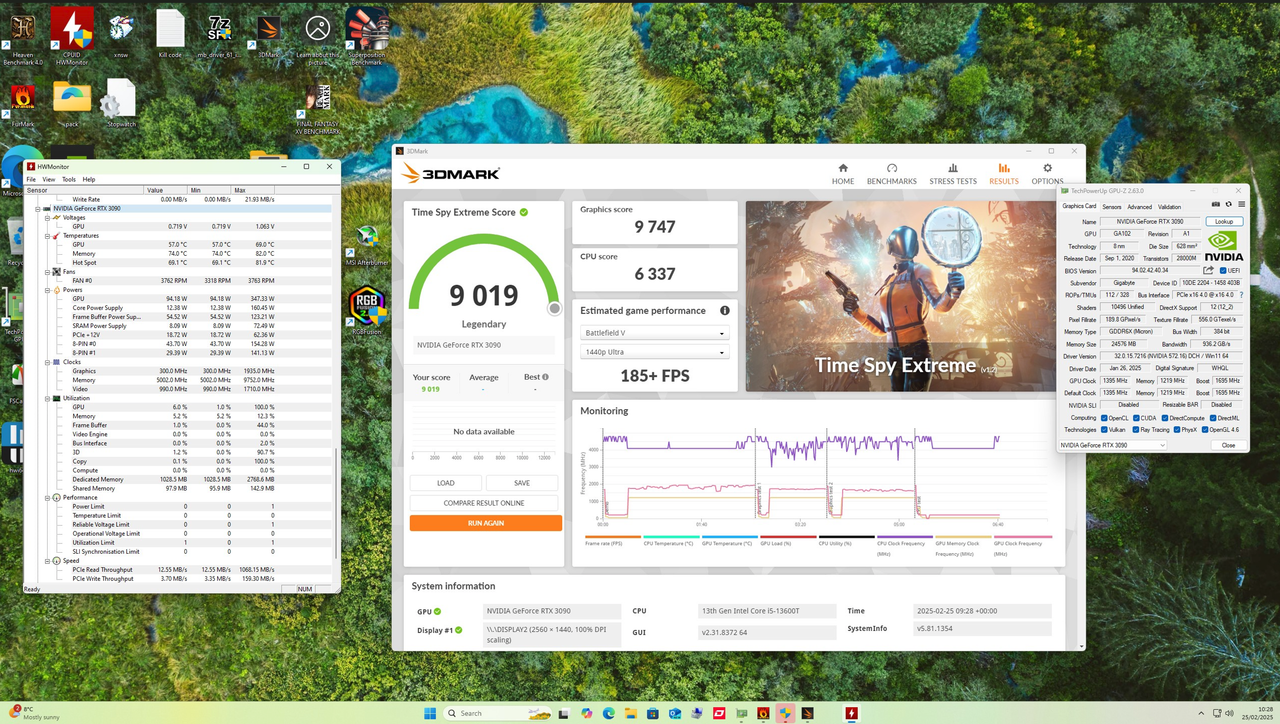Viewport: 1280px width, 724px height.
Task: Click Bus Interface question mark in GPU-Z
Action: (x=1242, y=295)
